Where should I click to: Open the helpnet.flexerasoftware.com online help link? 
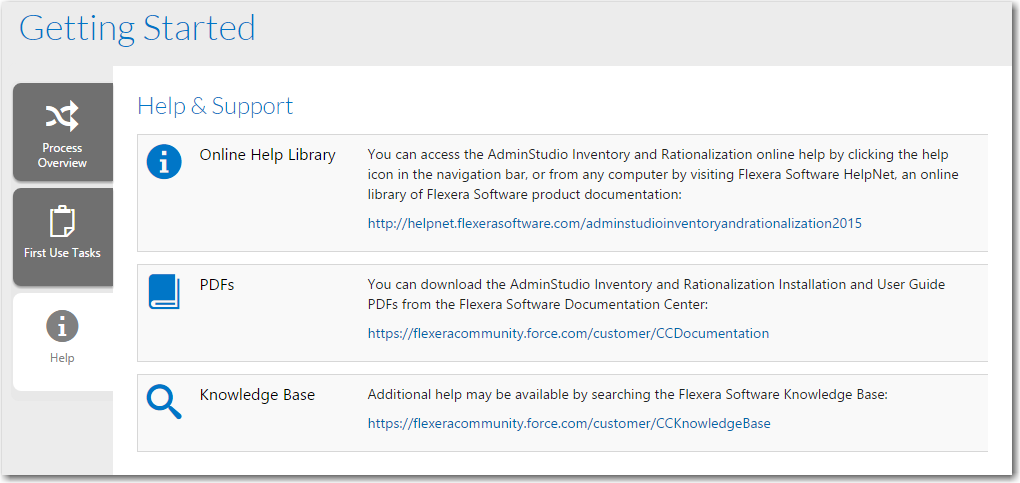tap(615, 223)
